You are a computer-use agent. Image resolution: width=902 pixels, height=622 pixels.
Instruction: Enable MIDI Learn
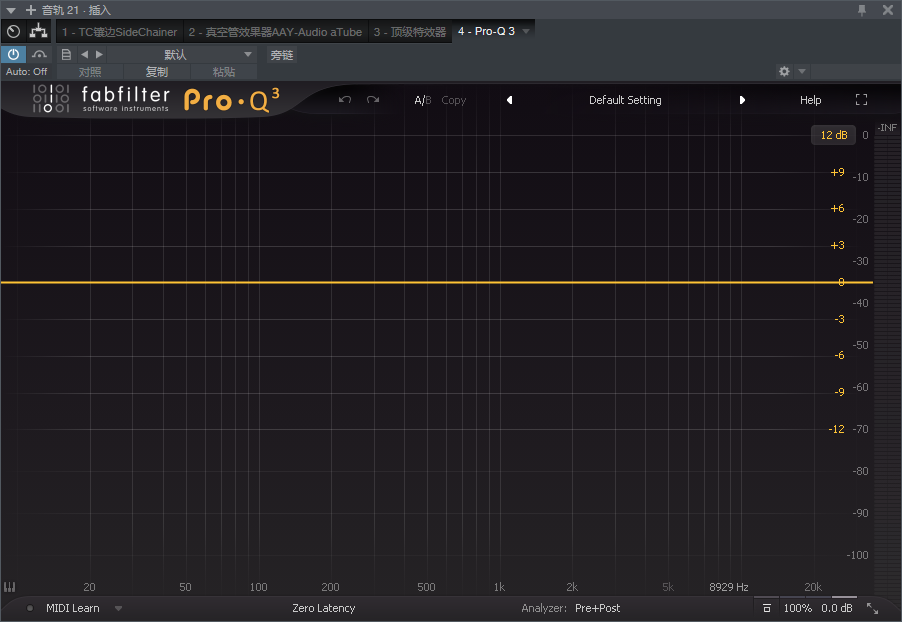[x=72, y=608]
